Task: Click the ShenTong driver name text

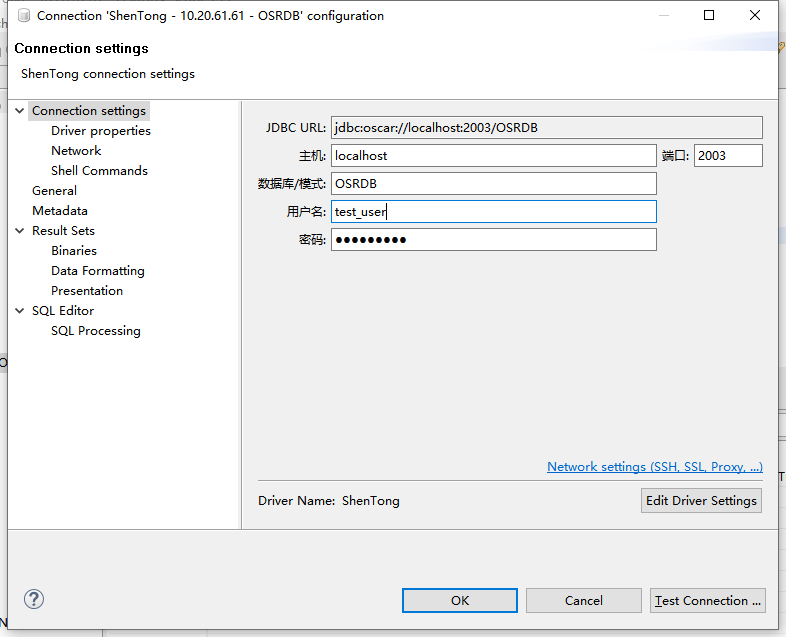Action: pyautogui.click(x=370, y=501)
